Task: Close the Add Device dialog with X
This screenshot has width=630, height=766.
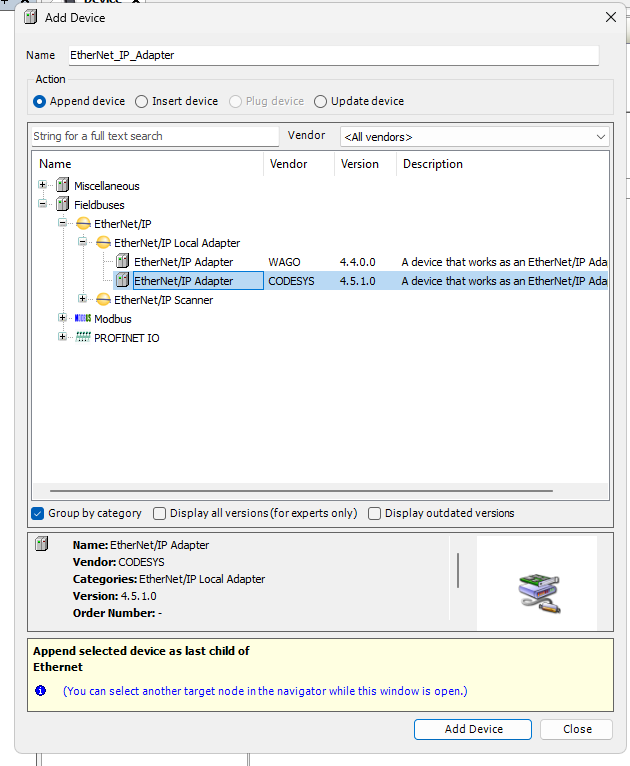Action: pos(610,18)
